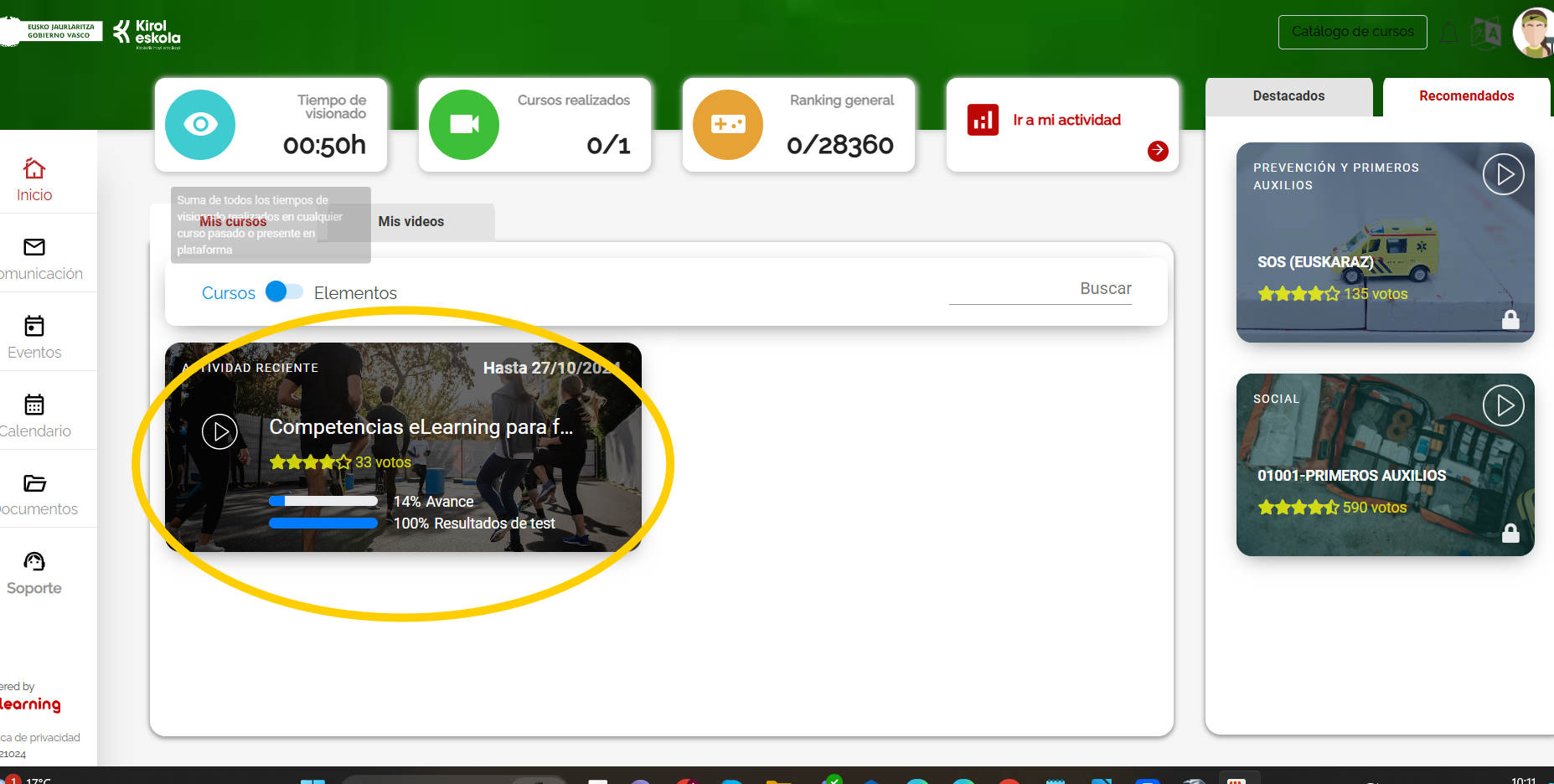Screen dimensions: 1554x784
Task: Click the Buscar search field
Action: pyautogui.click(x=1040, y=289)
